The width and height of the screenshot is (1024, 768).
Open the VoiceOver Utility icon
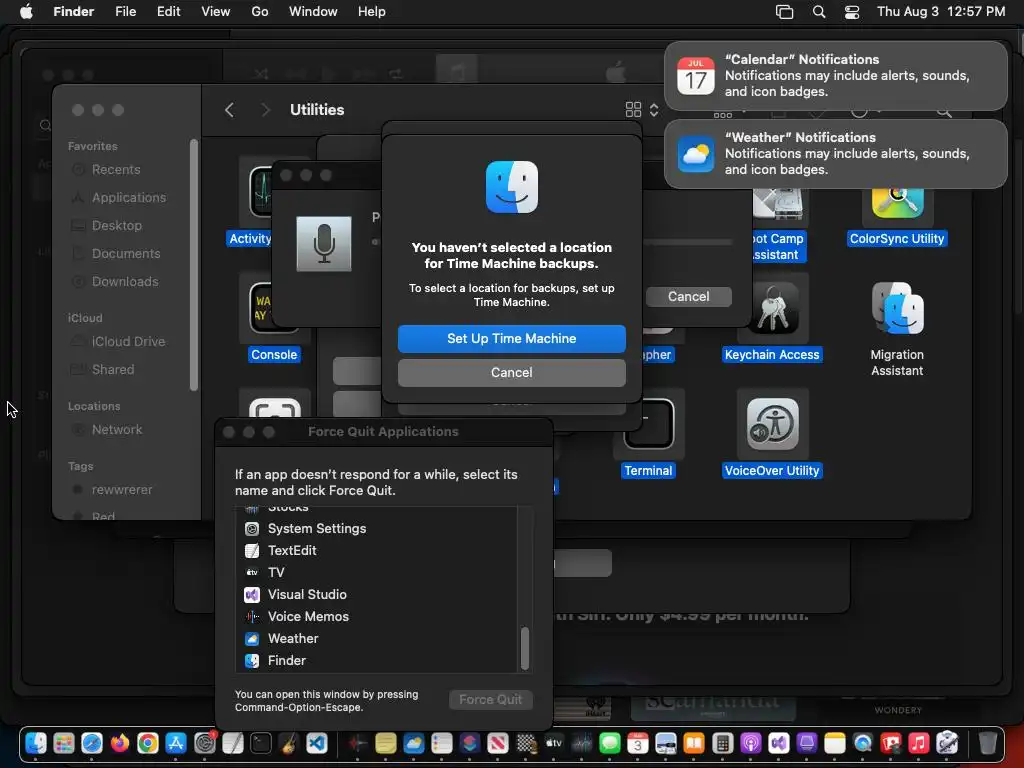[773, 424]
